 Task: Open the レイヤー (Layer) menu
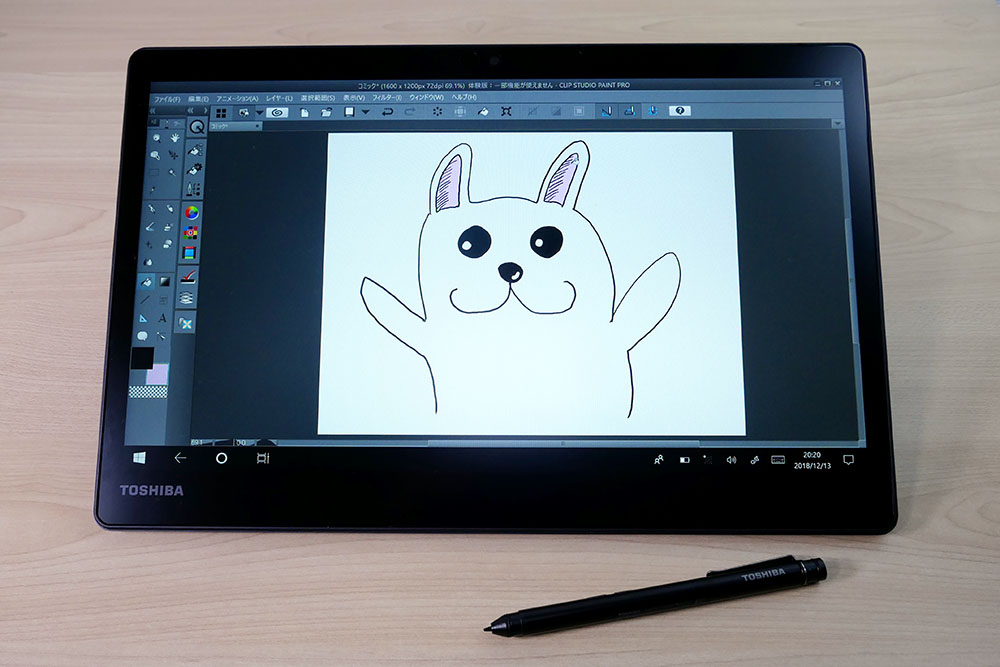click(x=278, y=97)
